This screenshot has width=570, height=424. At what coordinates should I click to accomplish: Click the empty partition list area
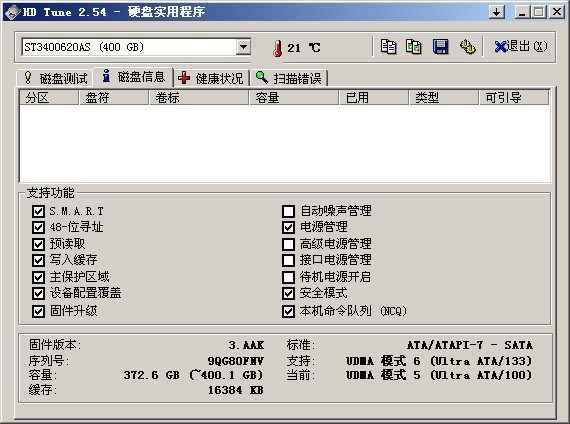[x=284, y=143]
